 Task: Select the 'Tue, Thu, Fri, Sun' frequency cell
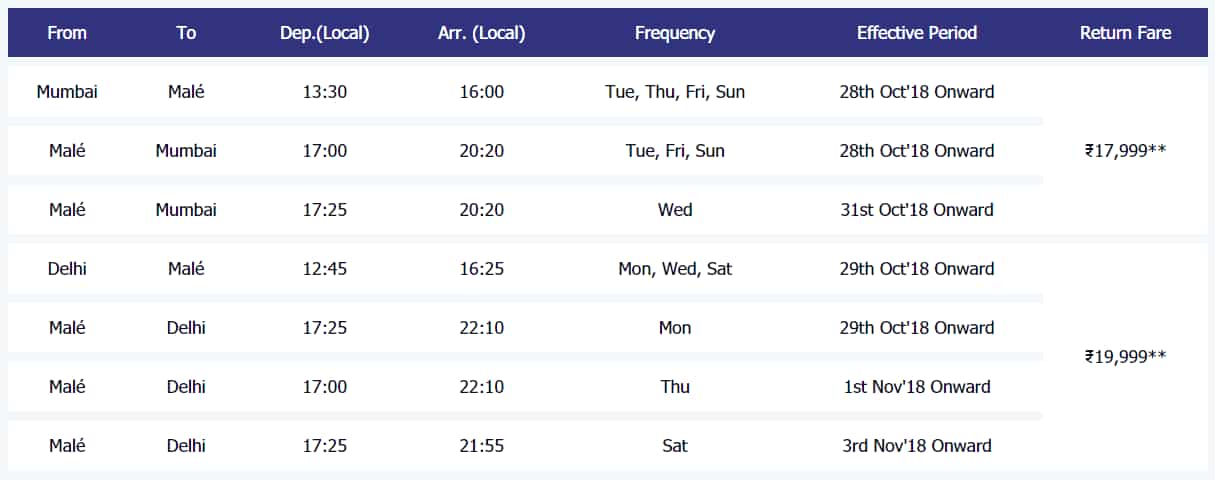675,92
